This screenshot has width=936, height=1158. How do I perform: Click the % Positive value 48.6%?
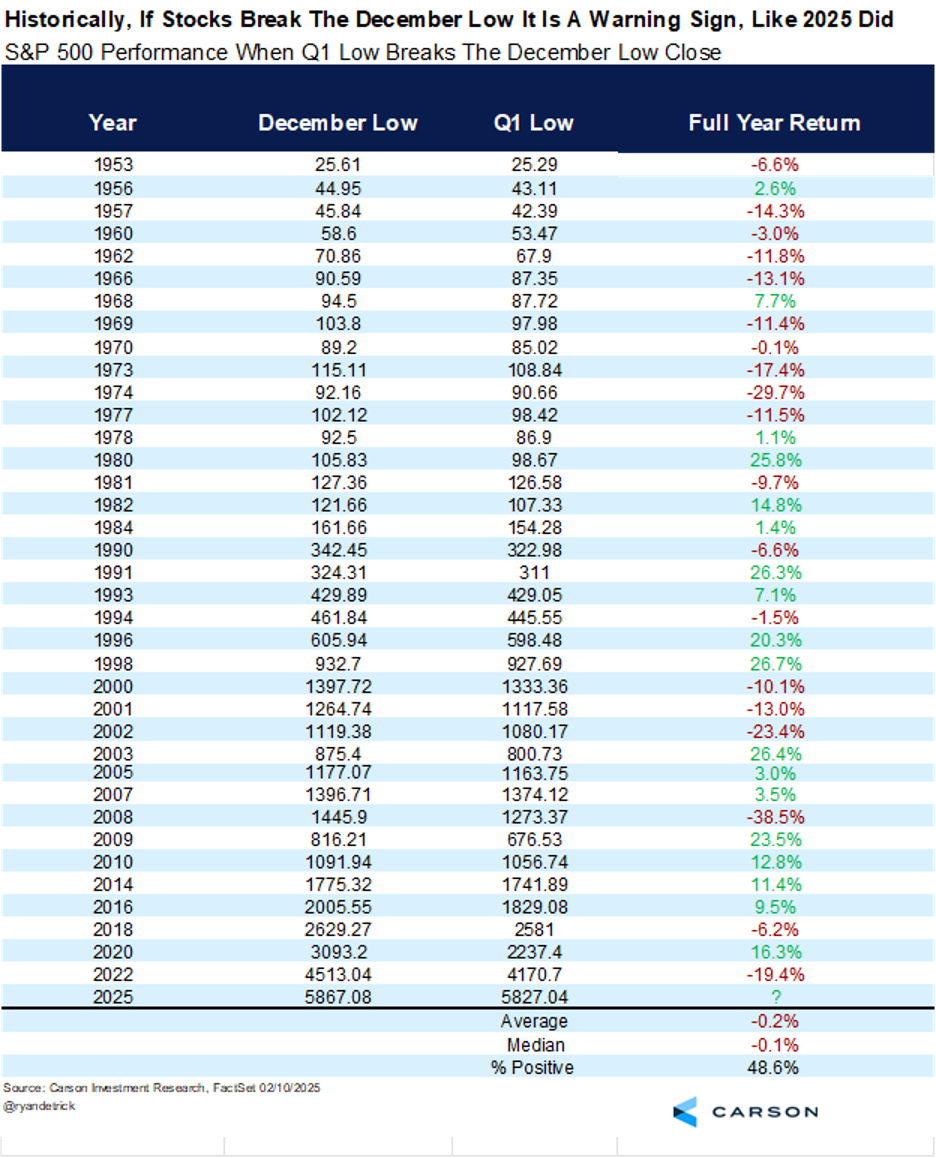(x=776, y=1067)
